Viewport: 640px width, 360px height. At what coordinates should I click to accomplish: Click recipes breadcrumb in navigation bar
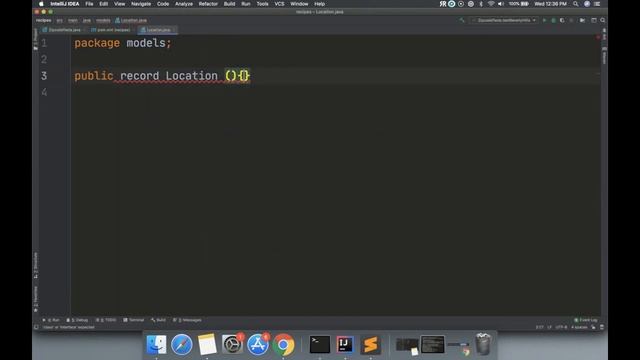(x=43, y=20)
